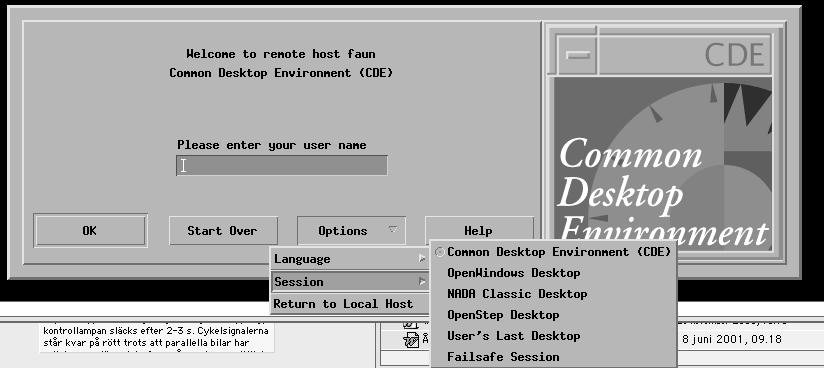Click the window menu dash icon in CDE logo
This screenshot has width=824, height=368.
click(x=578, y=55)
